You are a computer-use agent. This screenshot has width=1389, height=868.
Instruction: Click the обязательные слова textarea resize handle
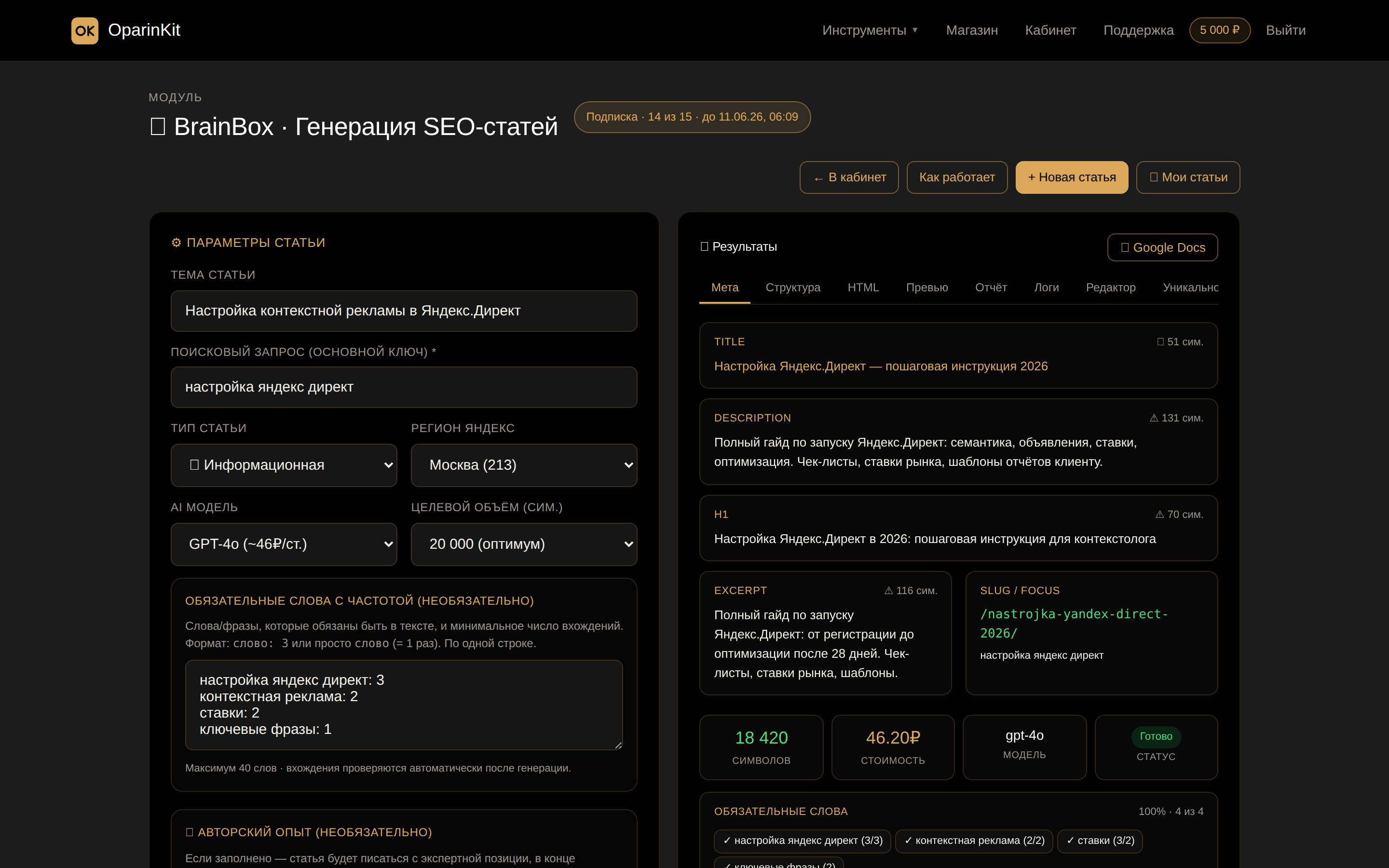coord(618,745)
